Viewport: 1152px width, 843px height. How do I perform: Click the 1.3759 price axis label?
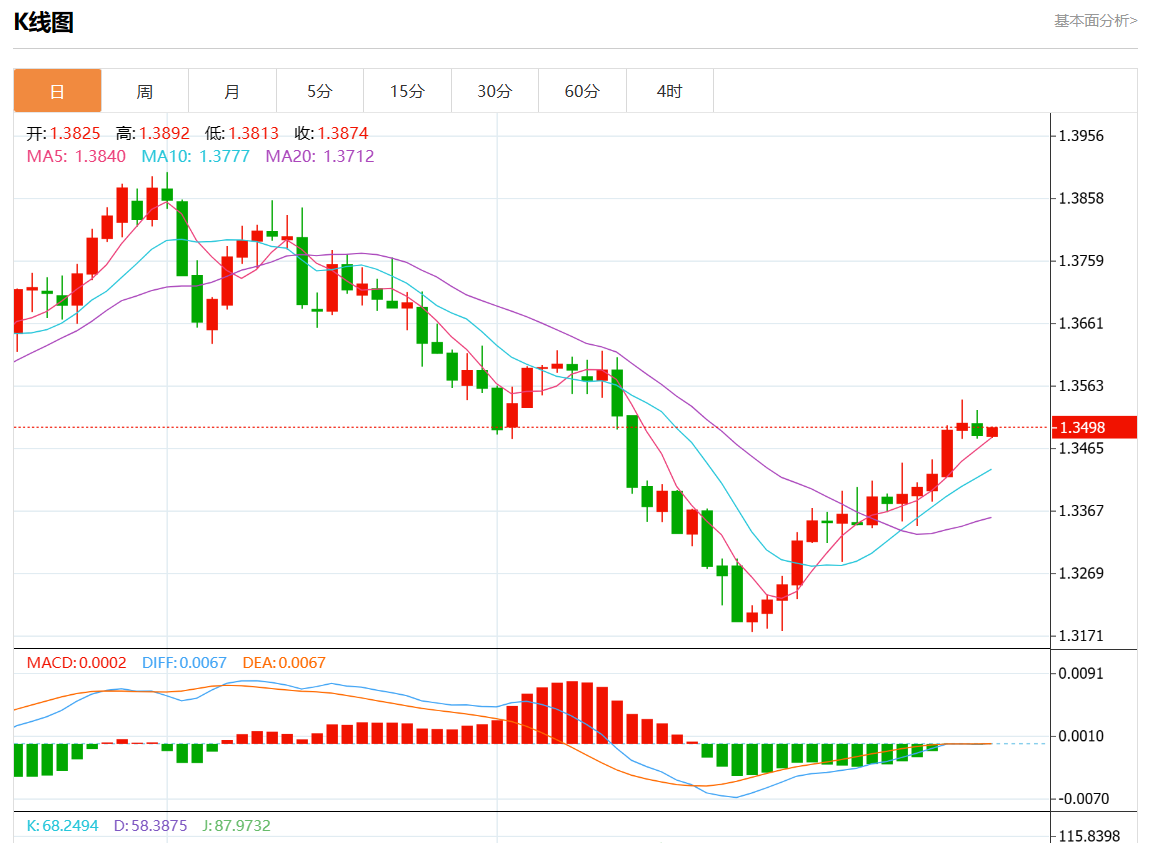coord(1081,260)
